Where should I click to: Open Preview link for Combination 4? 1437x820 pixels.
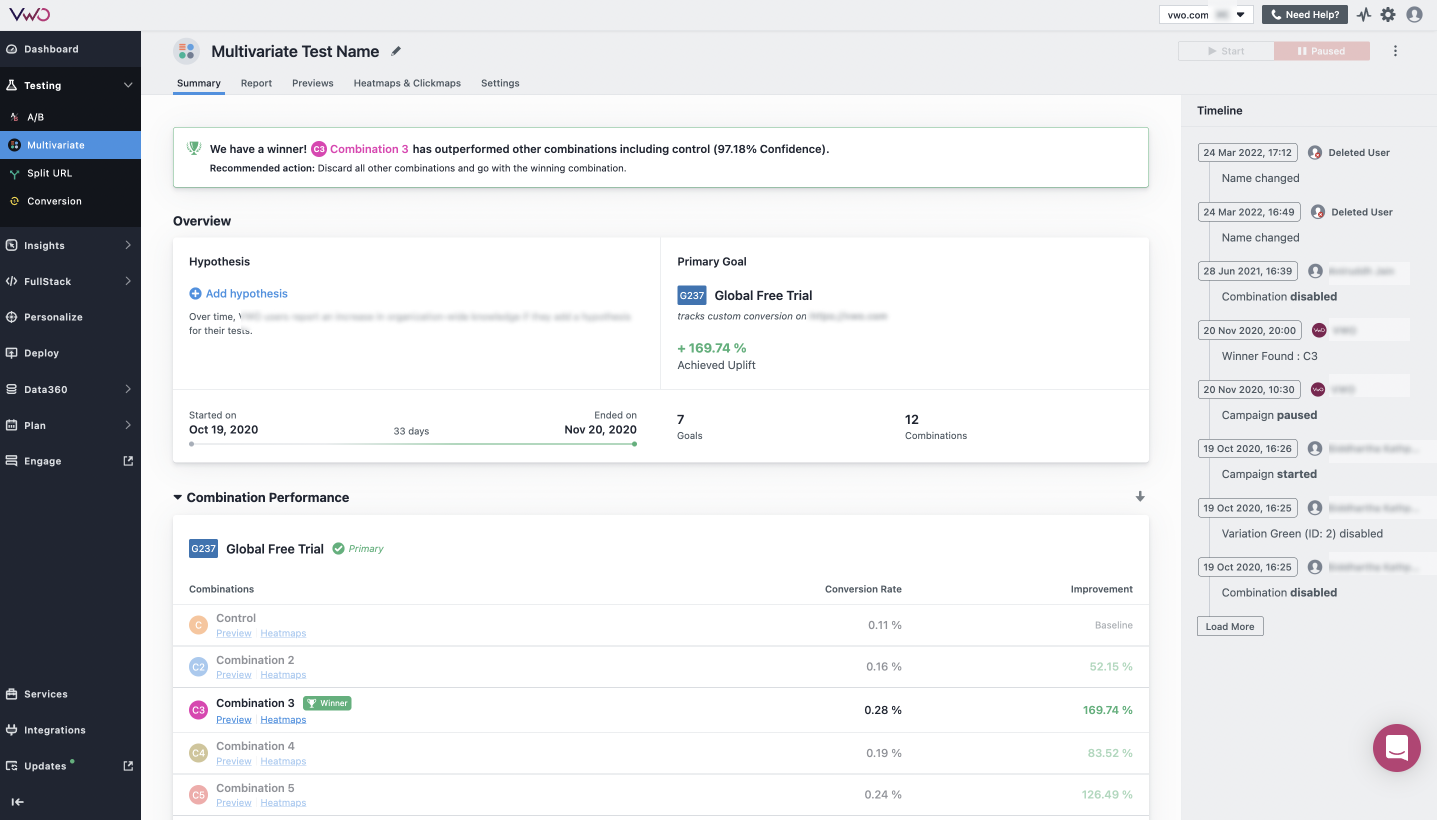234,761
